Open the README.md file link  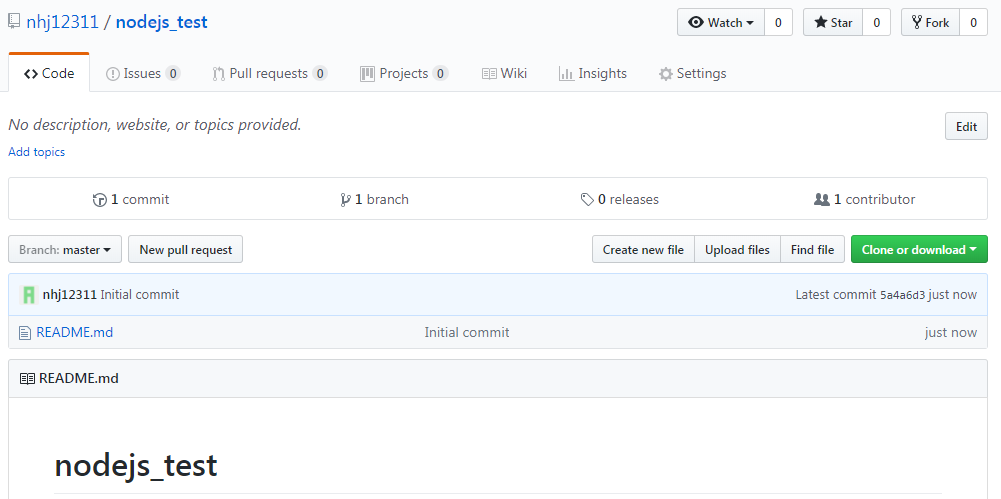(75, 332)
